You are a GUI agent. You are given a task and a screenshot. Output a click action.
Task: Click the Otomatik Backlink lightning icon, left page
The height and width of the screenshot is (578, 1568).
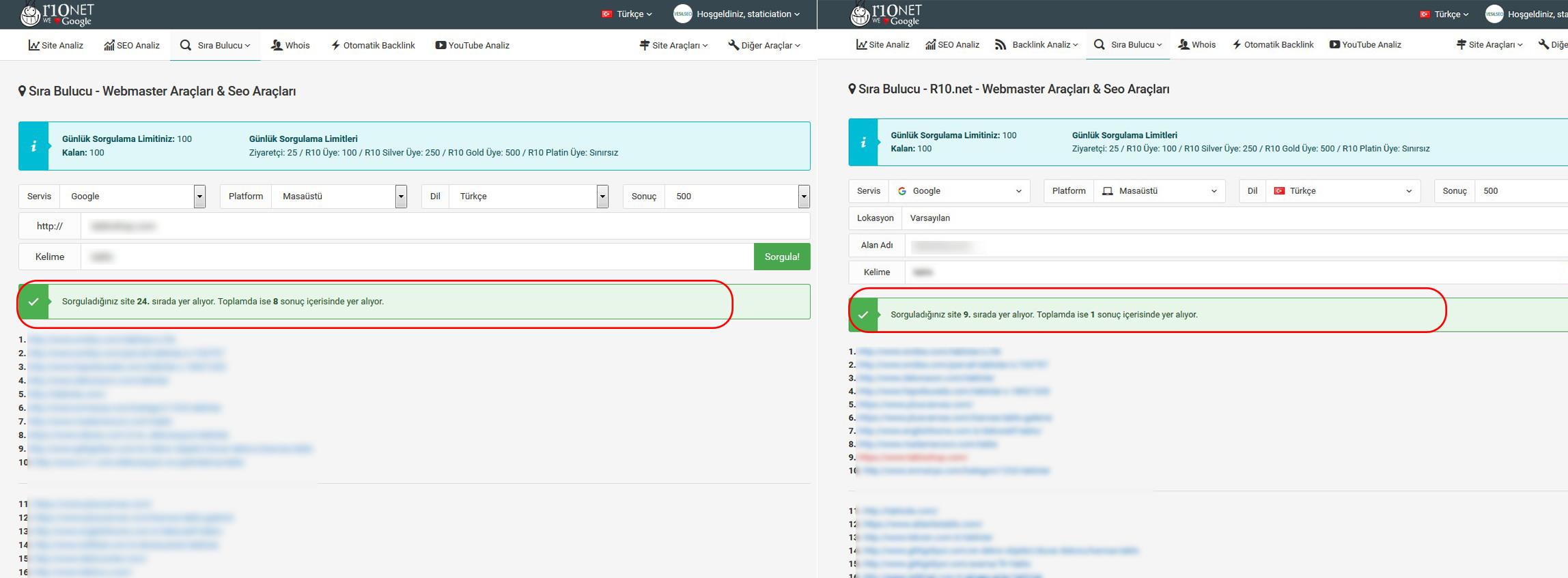[335, 45]
